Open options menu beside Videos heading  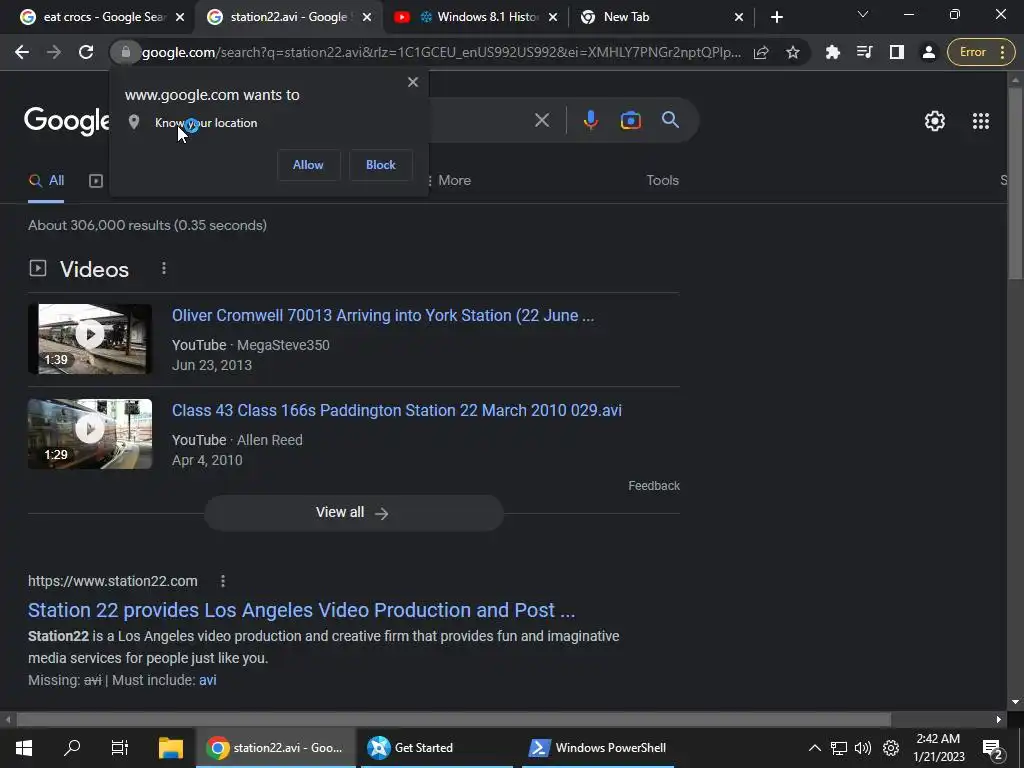pos(164,268)
